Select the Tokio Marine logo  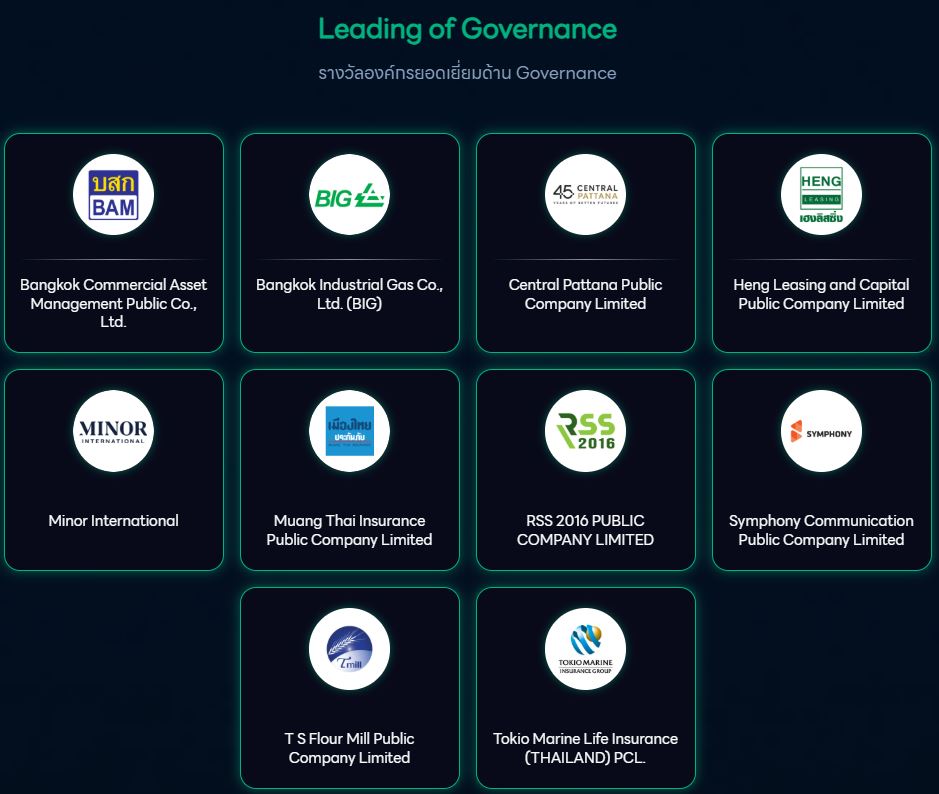tap(585, 649)
